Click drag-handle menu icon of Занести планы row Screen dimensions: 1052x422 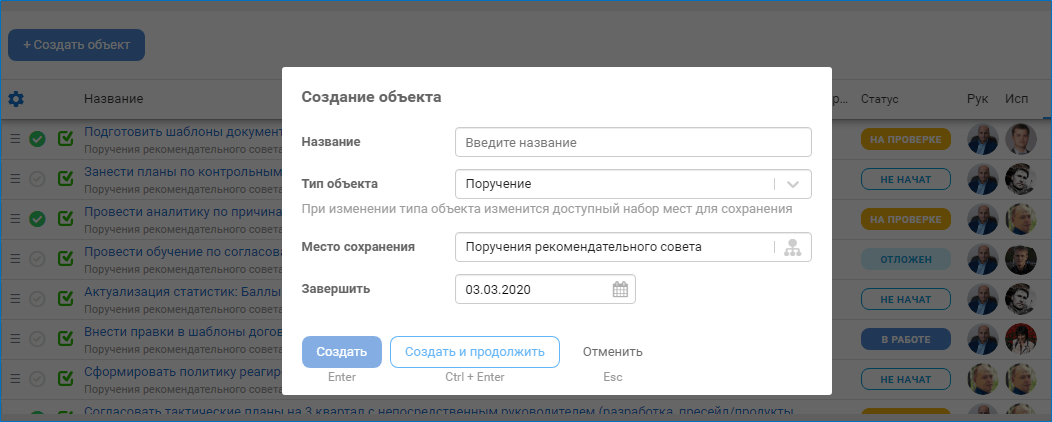click(15, 178)
